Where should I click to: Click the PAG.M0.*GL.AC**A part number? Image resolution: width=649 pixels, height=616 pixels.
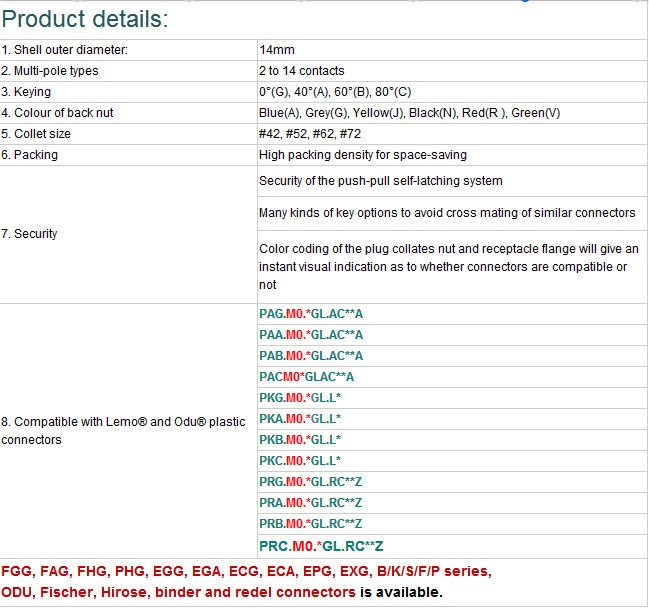point(311,314)
